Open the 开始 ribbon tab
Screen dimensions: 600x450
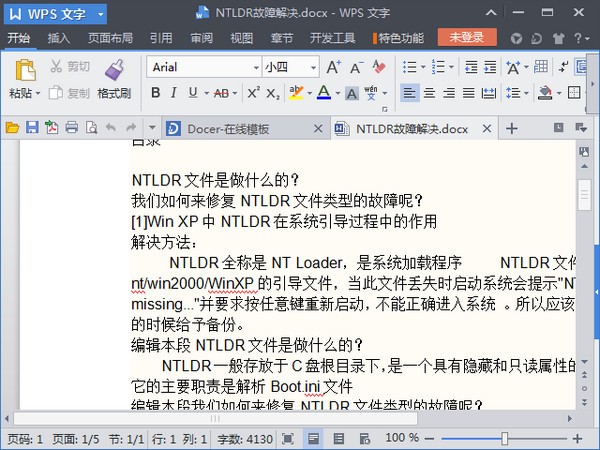coord(18,38)
